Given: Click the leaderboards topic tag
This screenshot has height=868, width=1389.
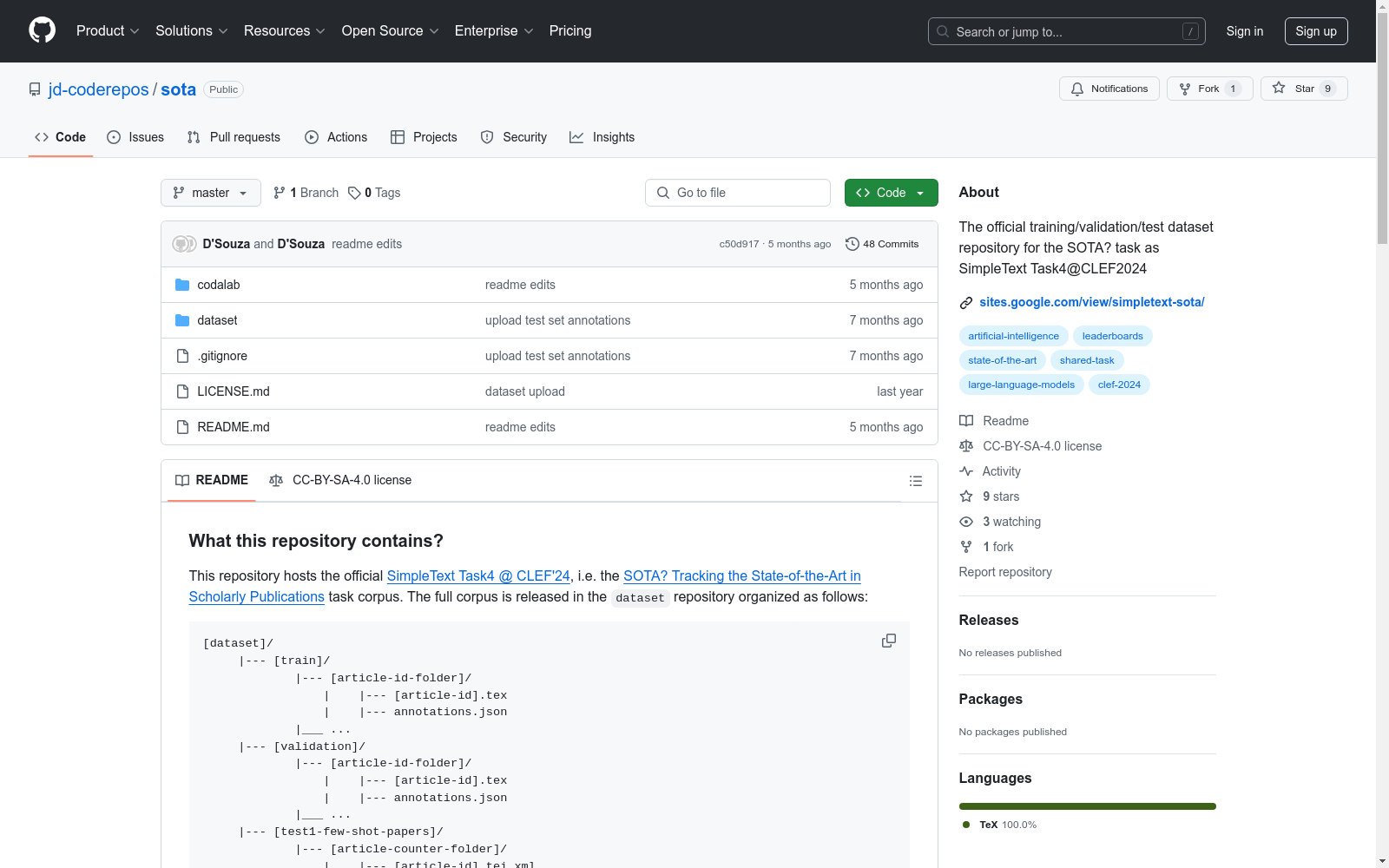Looking at the screenshot, I should coord(1112,336).
